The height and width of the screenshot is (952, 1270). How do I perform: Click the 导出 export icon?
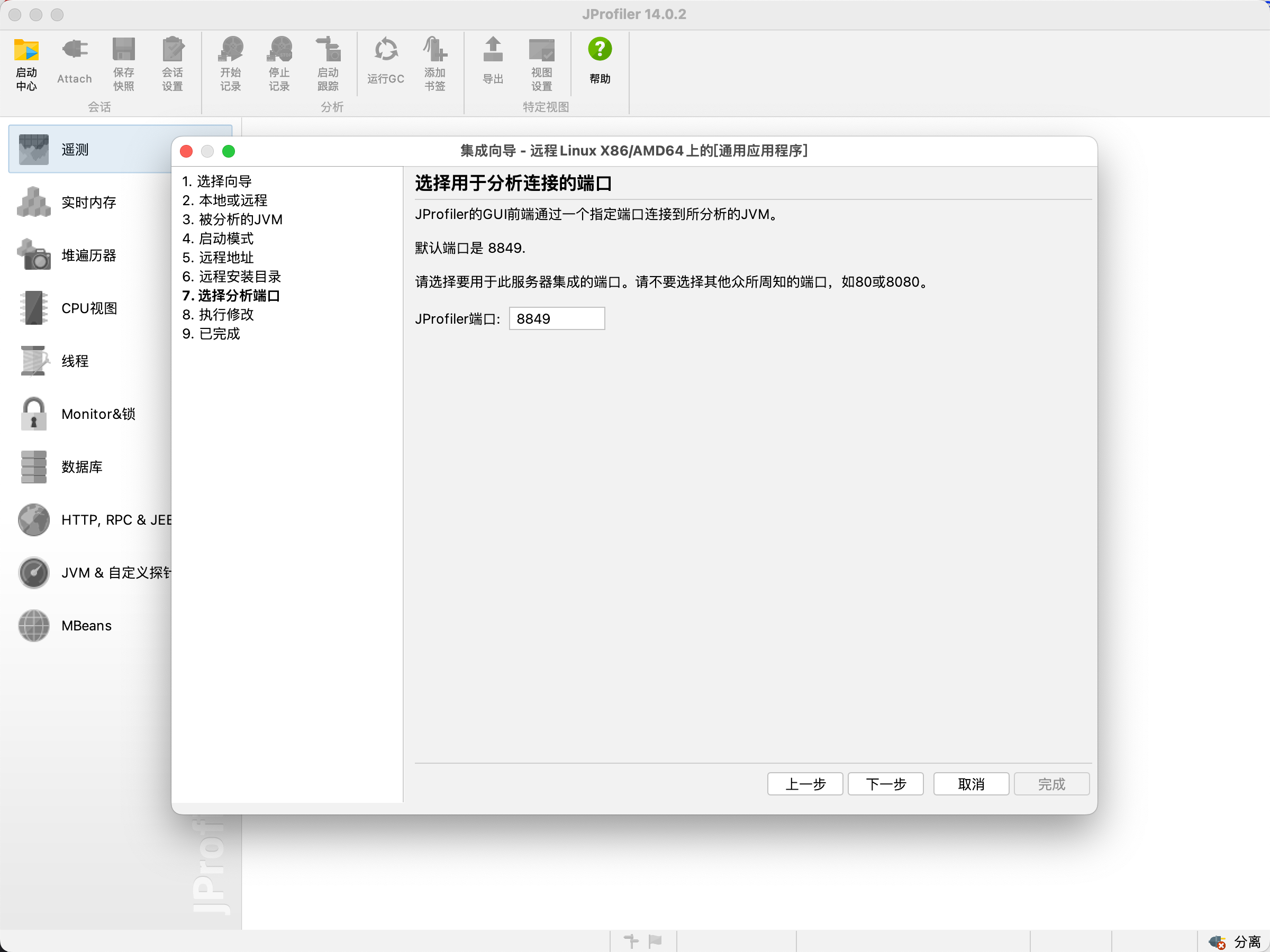coord(493,50)
